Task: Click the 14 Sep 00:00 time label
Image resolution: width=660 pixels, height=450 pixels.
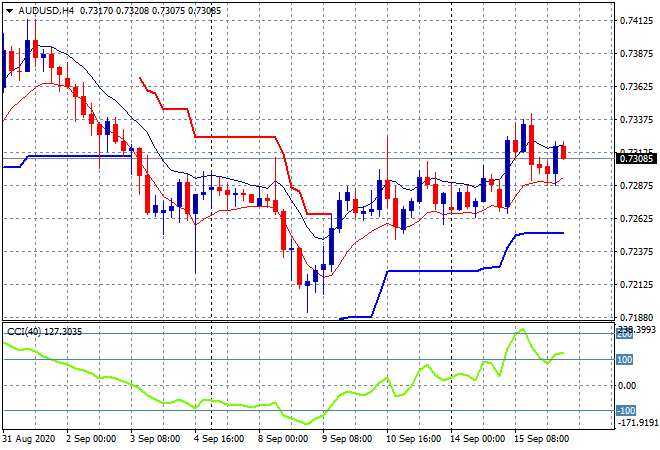Action: click(477, 439)
